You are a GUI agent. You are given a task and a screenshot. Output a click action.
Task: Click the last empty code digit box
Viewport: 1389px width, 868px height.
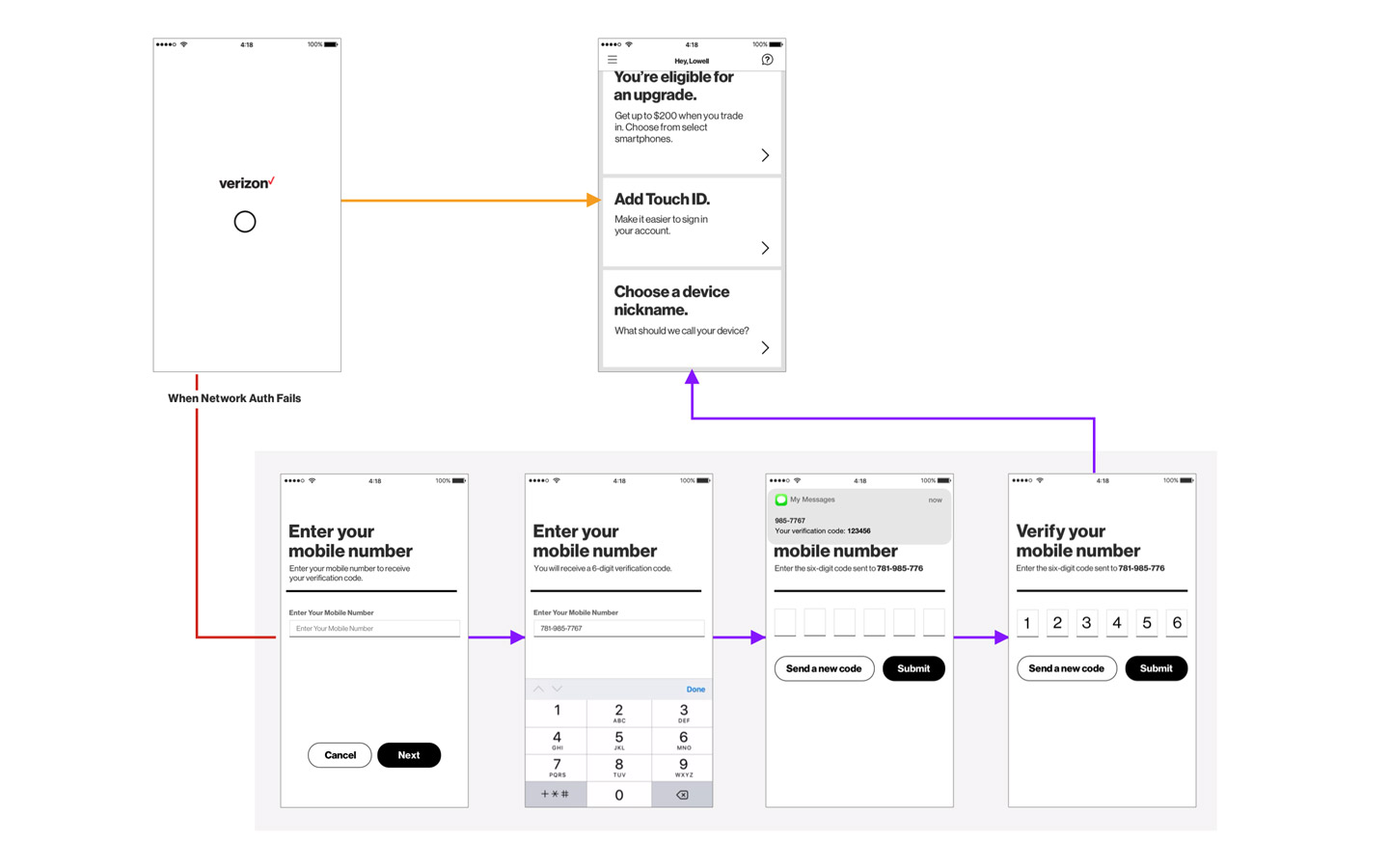click(934, 623)
